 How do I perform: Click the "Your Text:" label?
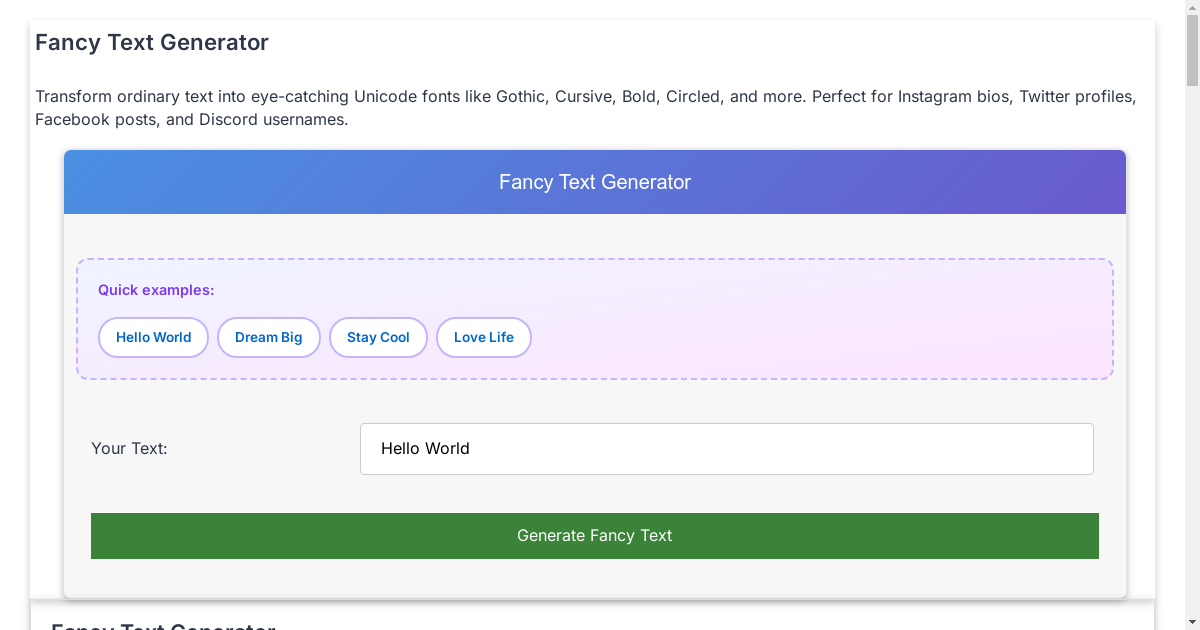point(129,448)
